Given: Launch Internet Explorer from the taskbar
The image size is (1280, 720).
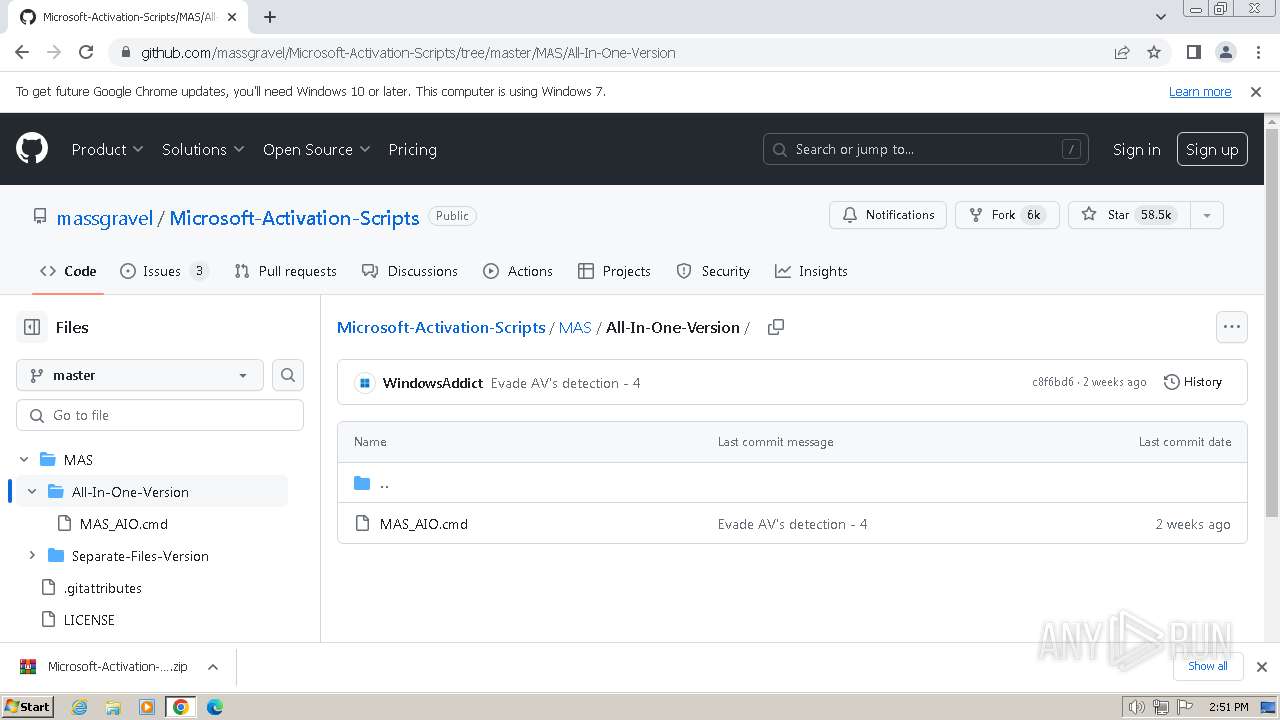Looking at the screenshot, I should coord(80,707).
